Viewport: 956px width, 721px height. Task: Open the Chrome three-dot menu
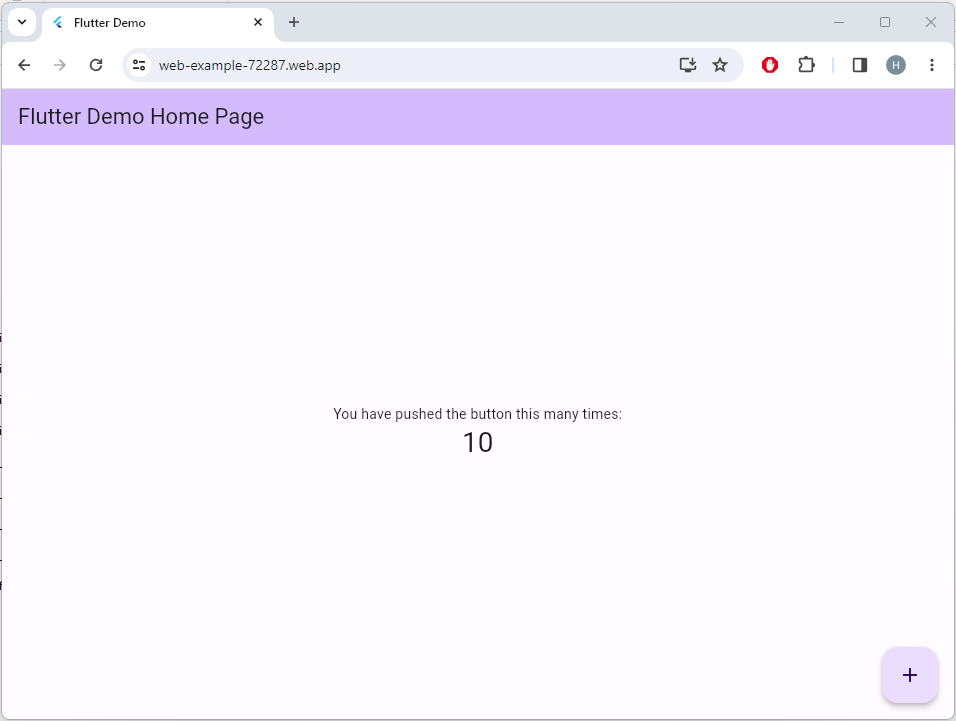pyautogui.click(x=932, y=65)
